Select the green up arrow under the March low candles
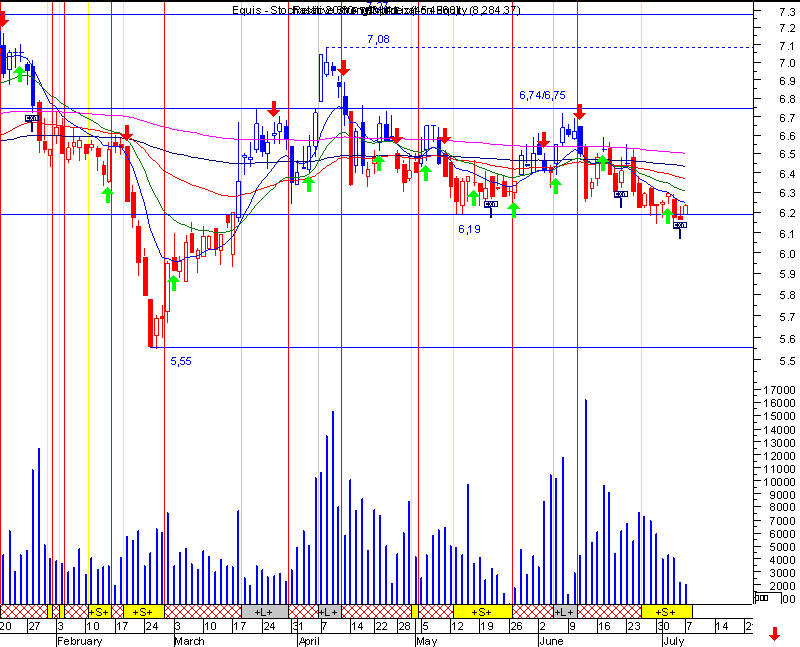The image size is (800, 647). (173, 283)
